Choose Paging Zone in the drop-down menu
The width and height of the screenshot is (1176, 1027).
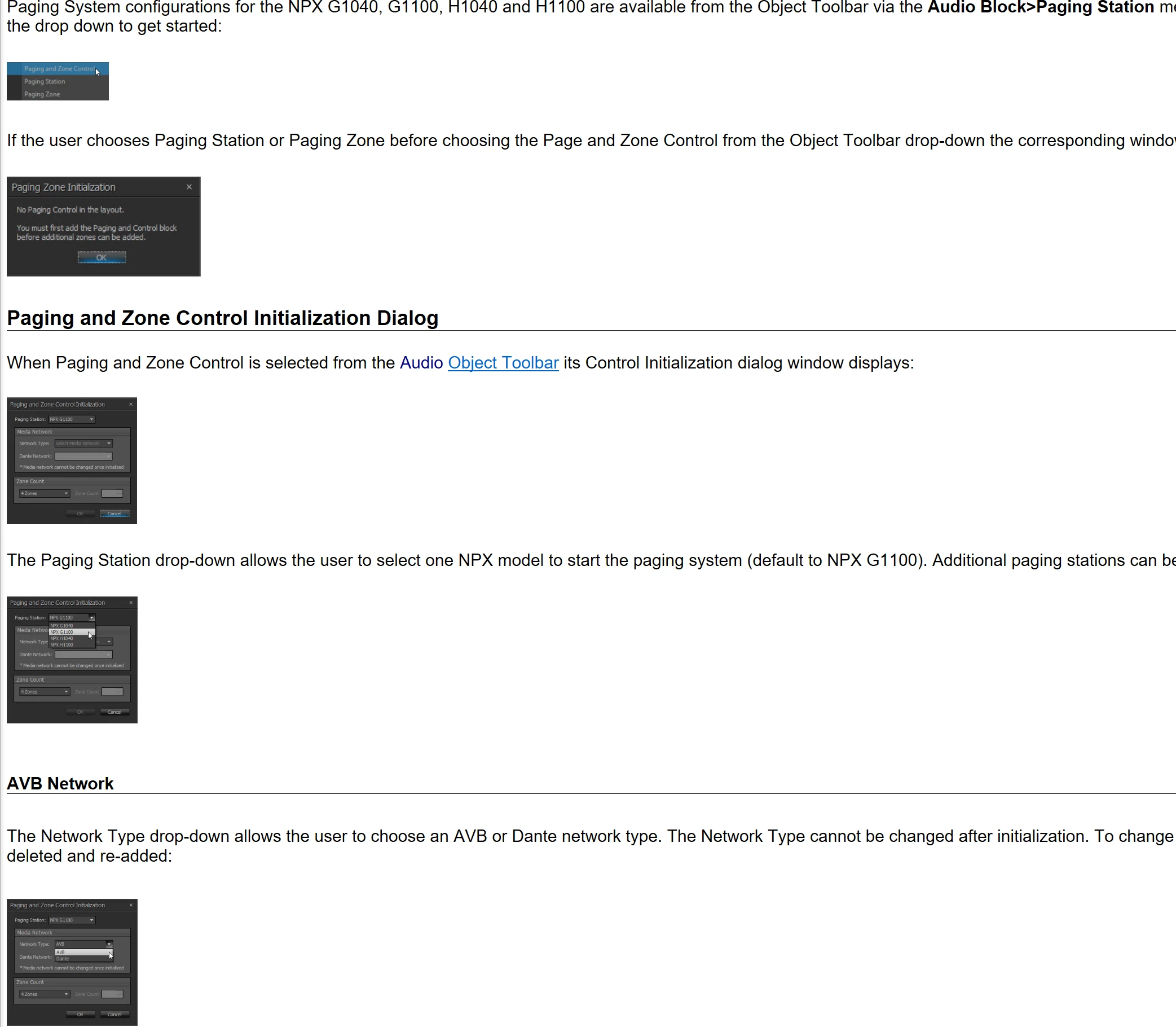coord(42,94)
